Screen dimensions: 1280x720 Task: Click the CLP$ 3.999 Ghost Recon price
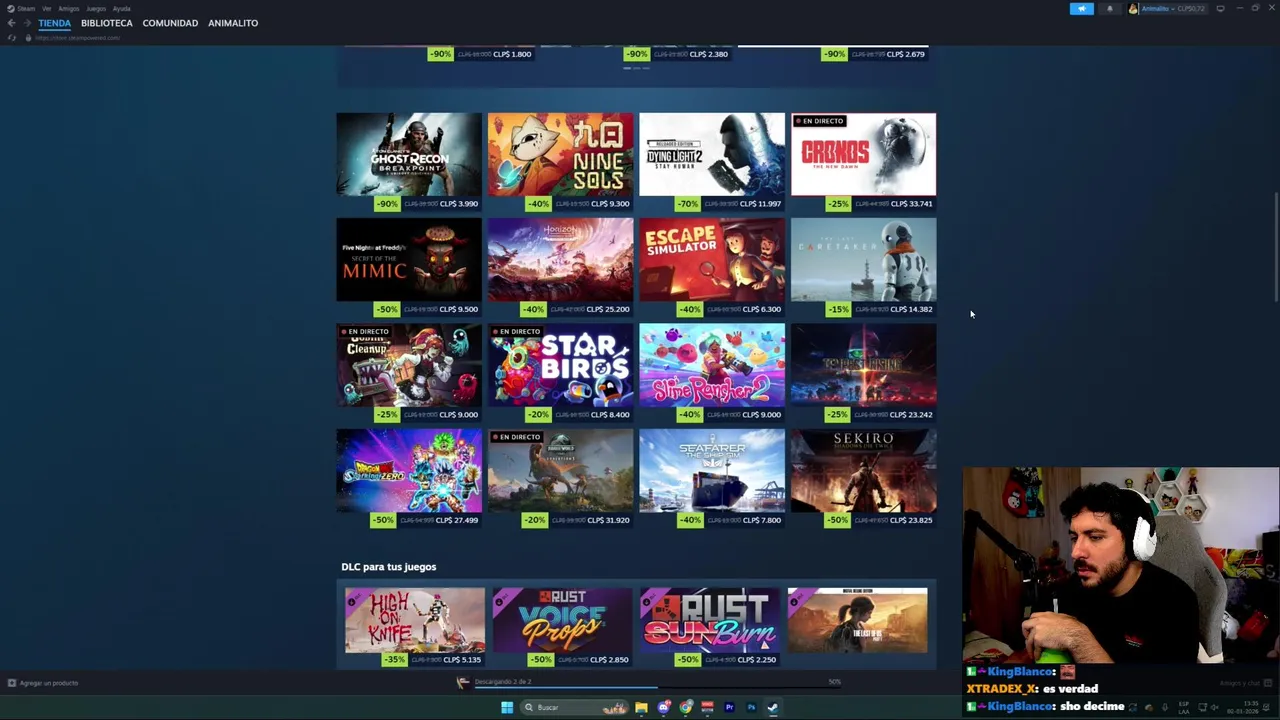point(458,204)
